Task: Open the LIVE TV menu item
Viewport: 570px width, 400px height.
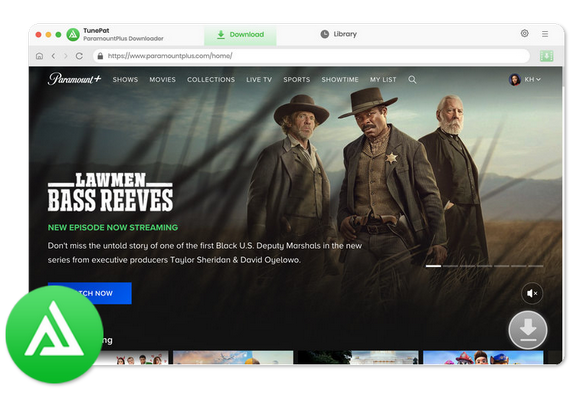Action: click(x=259, y=80)
